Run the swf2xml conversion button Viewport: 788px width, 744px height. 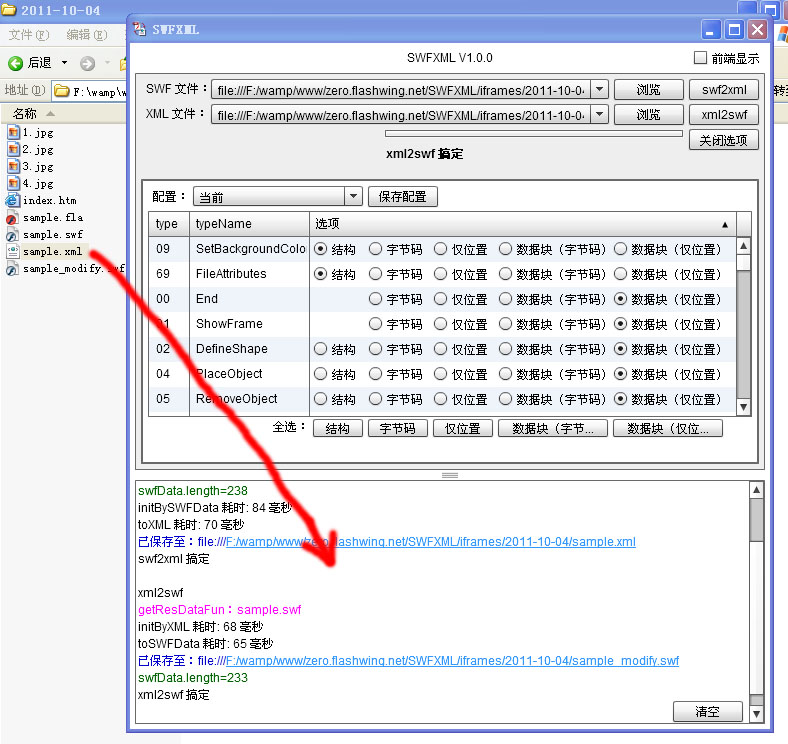point(724,89)
